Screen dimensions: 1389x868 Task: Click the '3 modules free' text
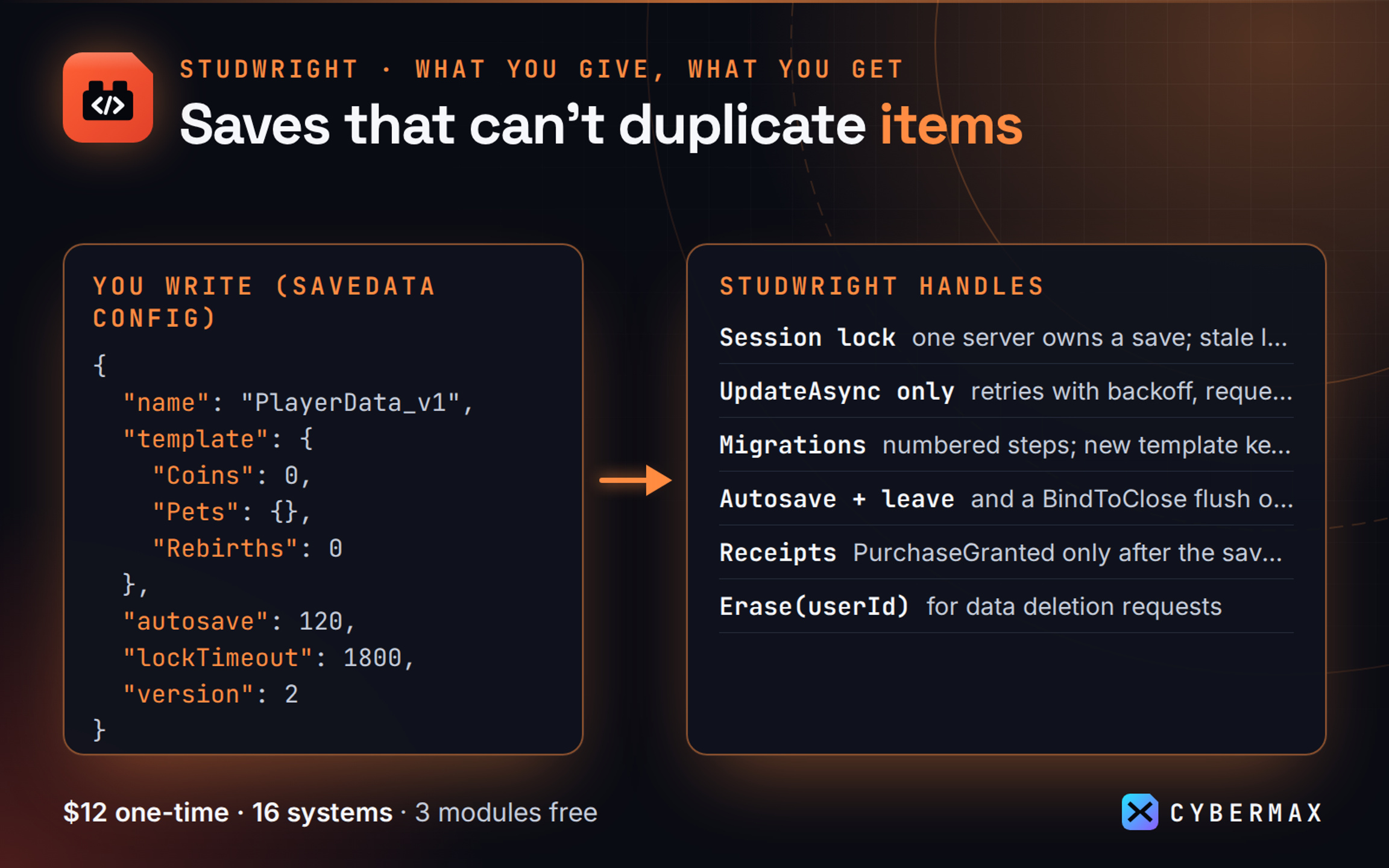pos(506,812)
